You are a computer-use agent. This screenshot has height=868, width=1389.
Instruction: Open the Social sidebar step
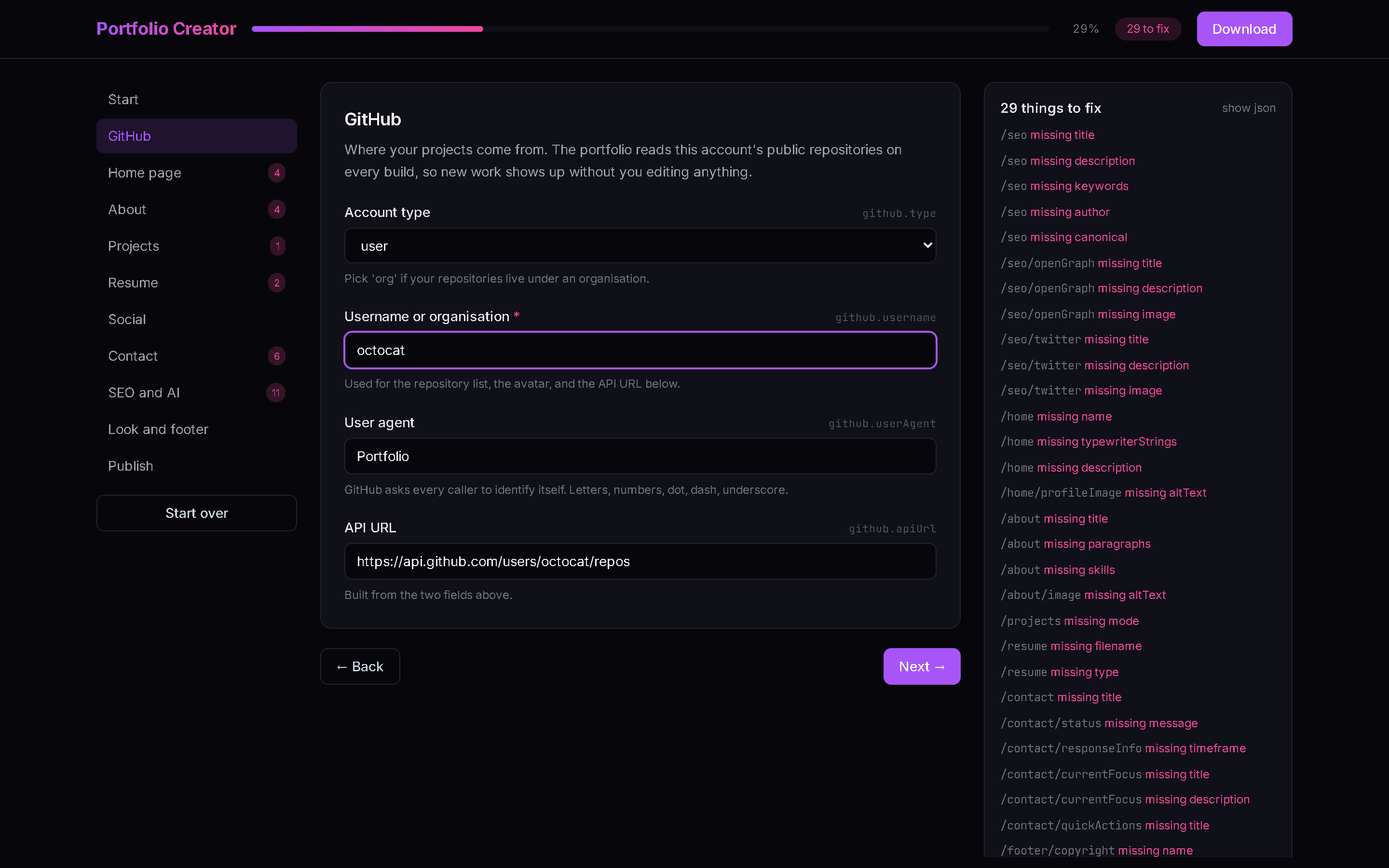[x=196, y=319]
